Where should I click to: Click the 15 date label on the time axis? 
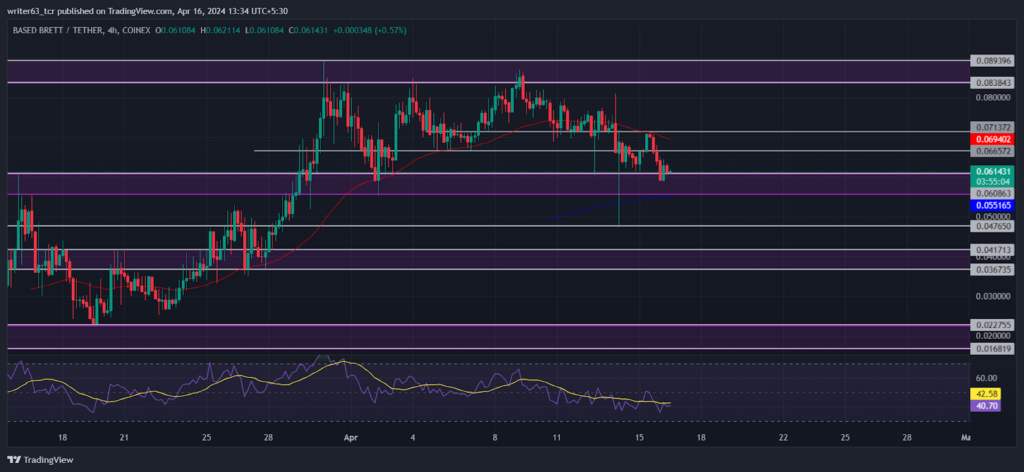click(x=639, y=435)
